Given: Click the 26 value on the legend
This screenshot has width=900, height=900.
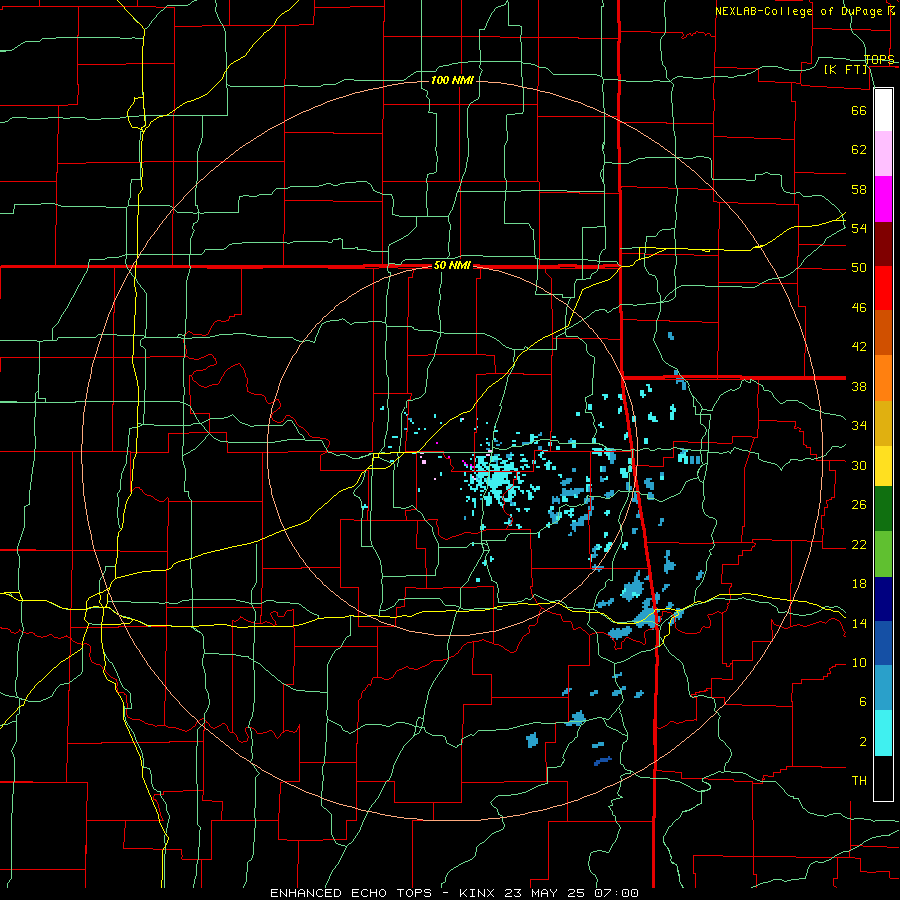Looking at the screenshot, I should [859, 505].
